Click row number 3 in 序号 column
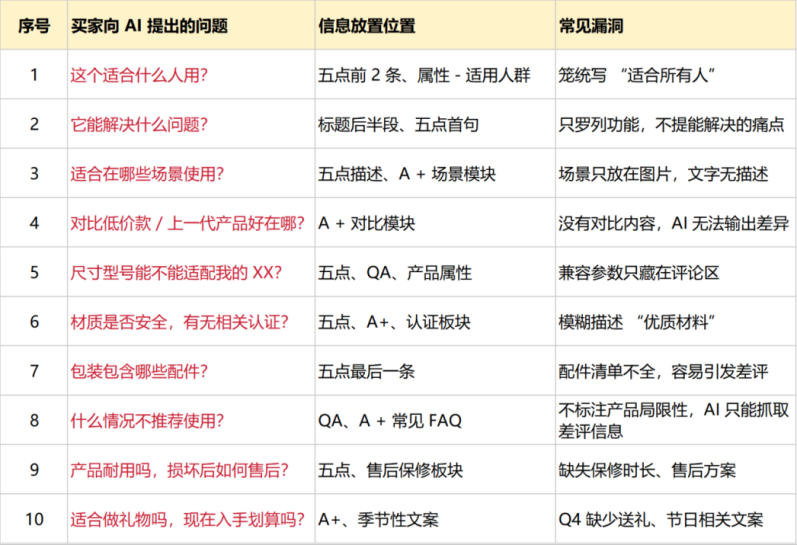 34,174
